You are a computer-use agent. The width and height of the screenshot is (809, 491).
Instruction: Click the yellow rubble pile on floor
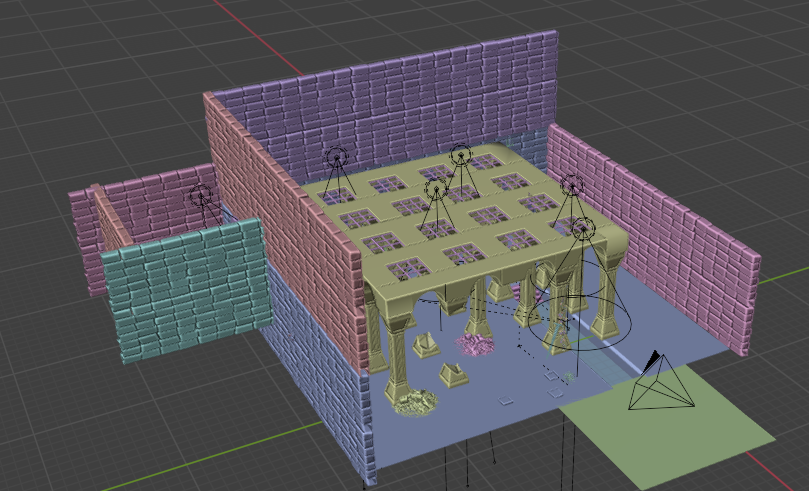[412, 402]
